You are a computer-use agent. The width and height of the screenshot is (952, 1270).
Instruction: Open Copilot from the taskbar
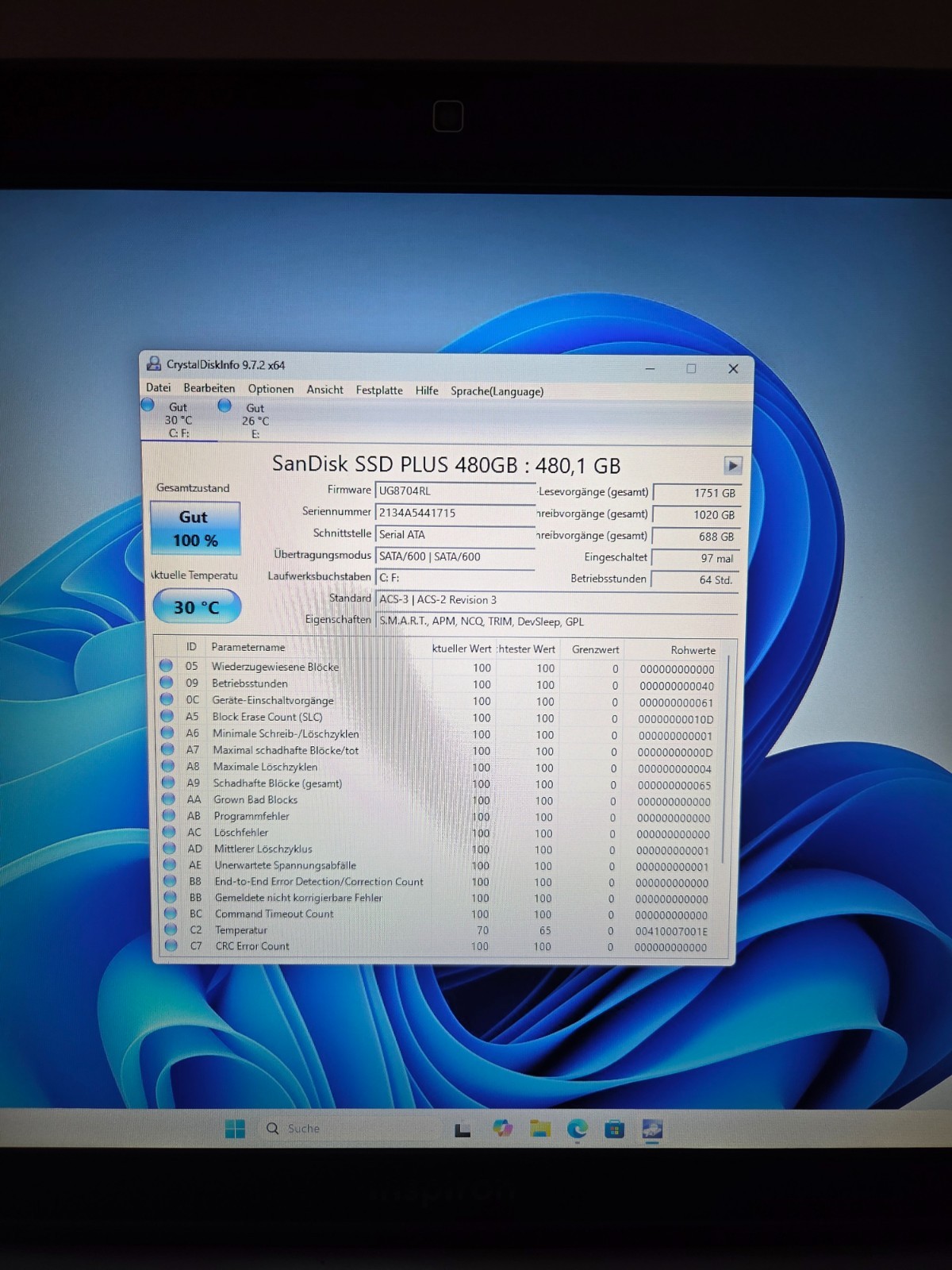501,1129
